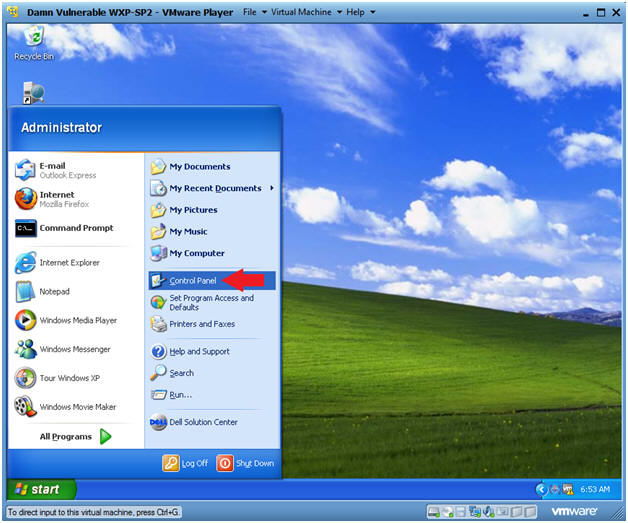Open Windows Messenger

tap(74, 349)
